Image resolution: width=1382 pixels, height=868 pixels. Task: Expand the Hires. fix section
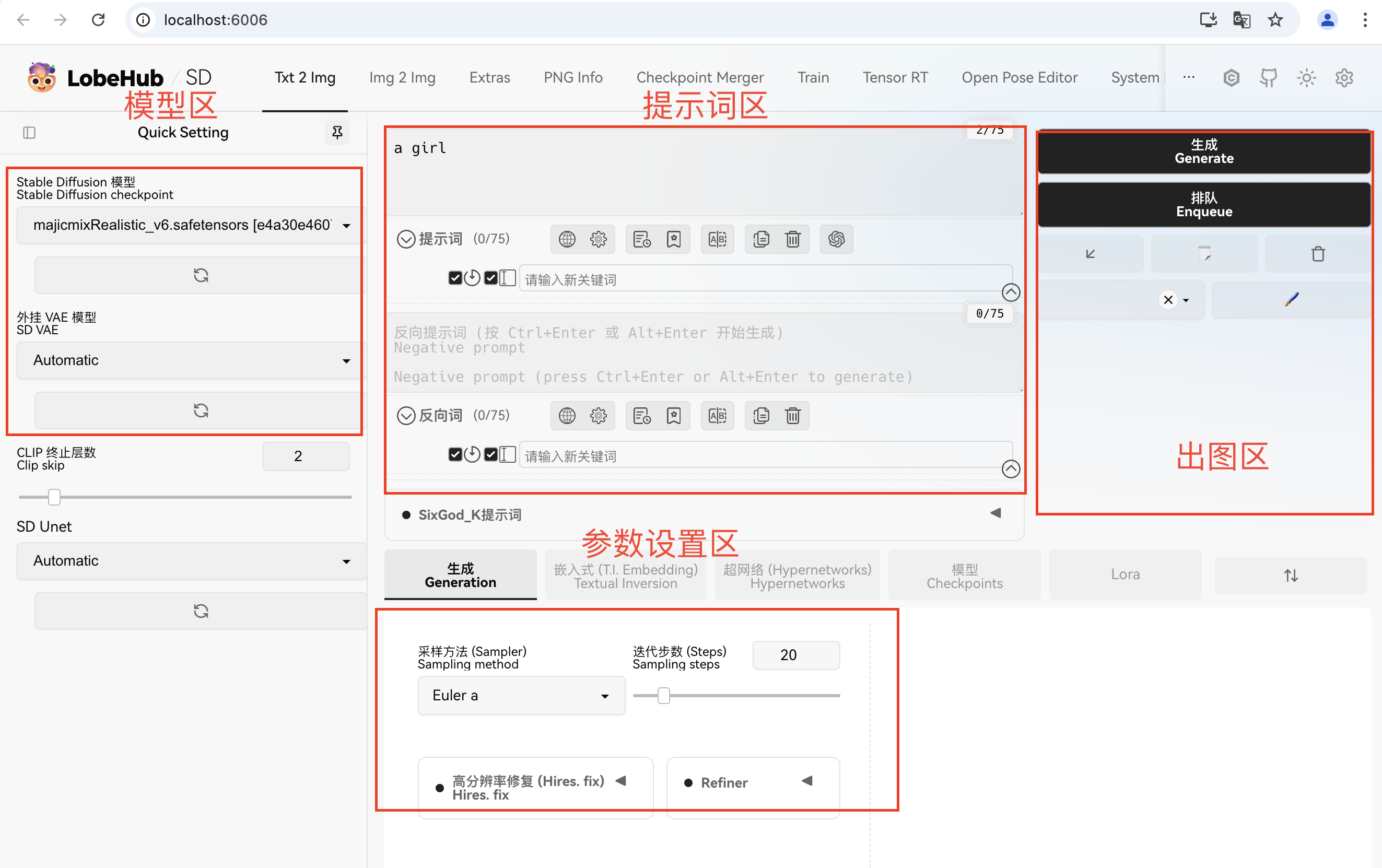click(535, 787)
